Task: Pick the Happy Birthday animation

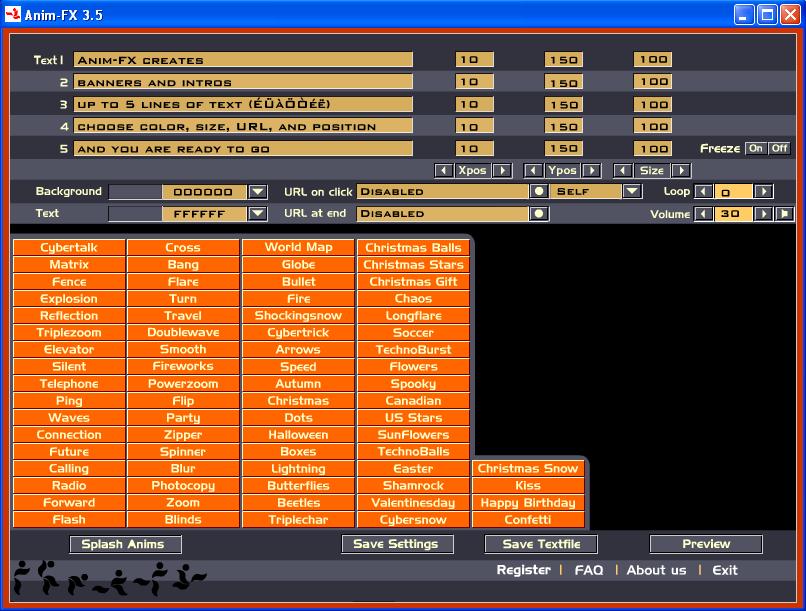Action: [528, 503]
